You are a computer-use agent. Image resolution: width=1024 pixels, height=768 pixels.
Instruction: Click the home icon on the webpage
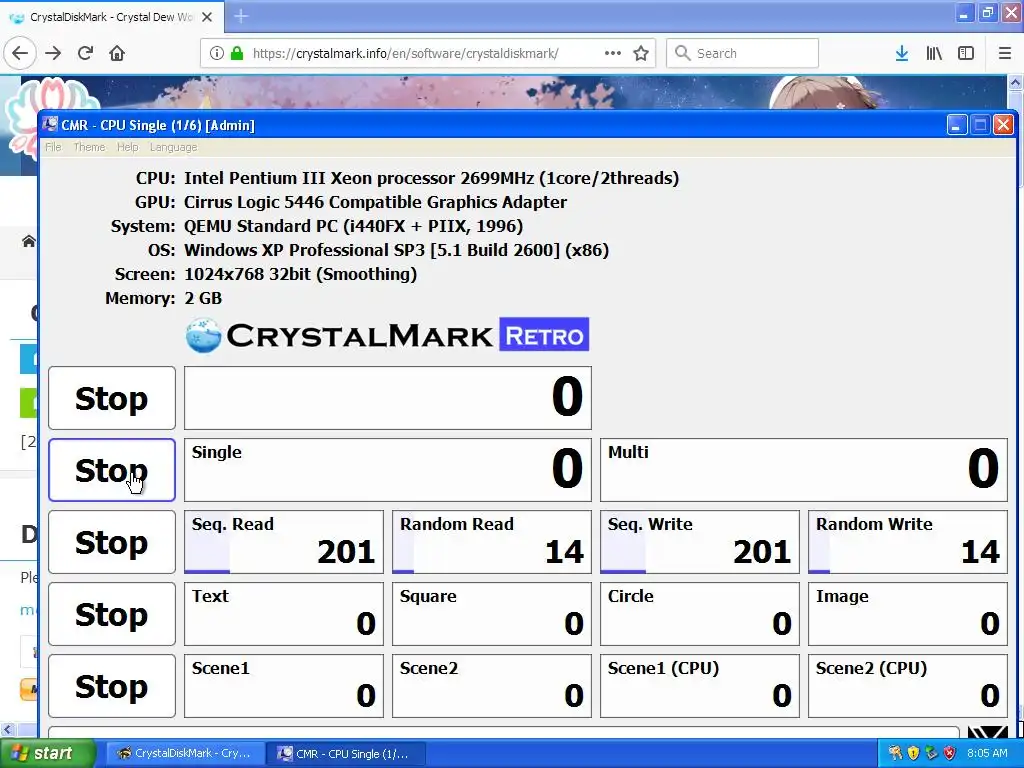click(x=29, y=241)
